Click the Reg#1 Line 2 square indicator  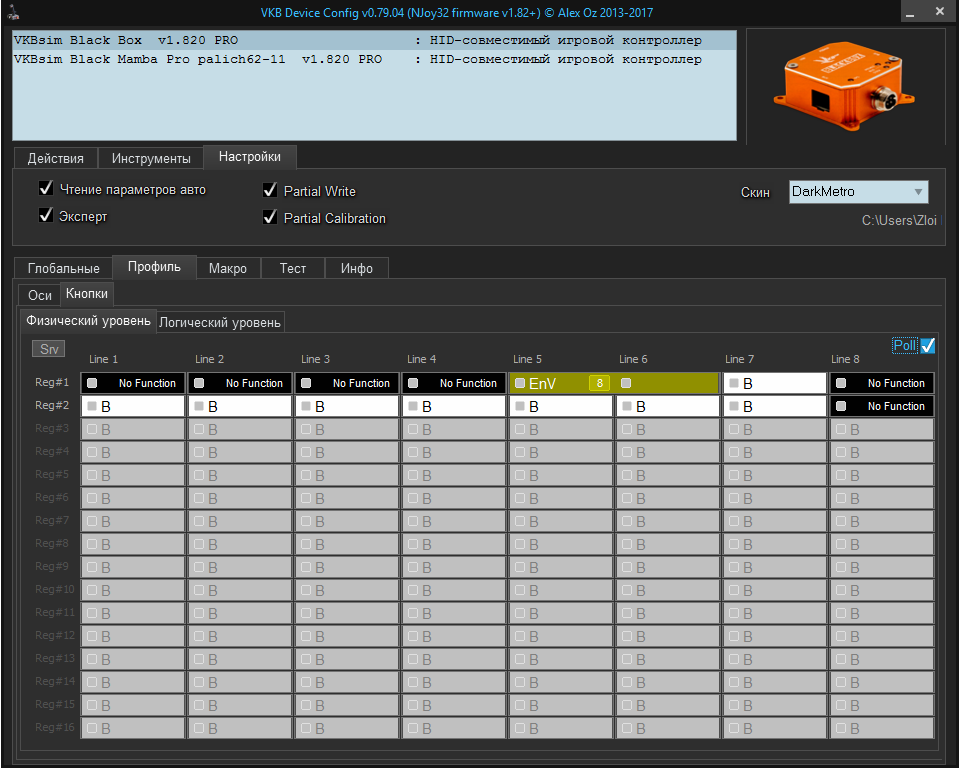199,383
